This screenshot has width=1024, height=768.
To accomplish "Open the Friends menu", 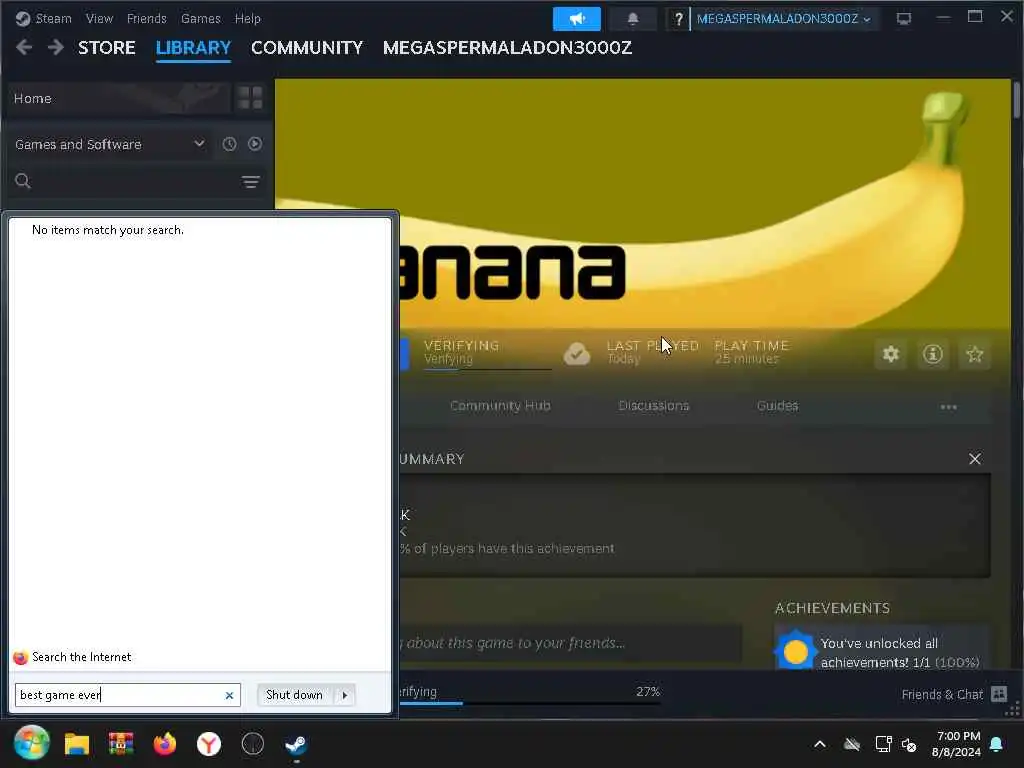I will (146, 18).
